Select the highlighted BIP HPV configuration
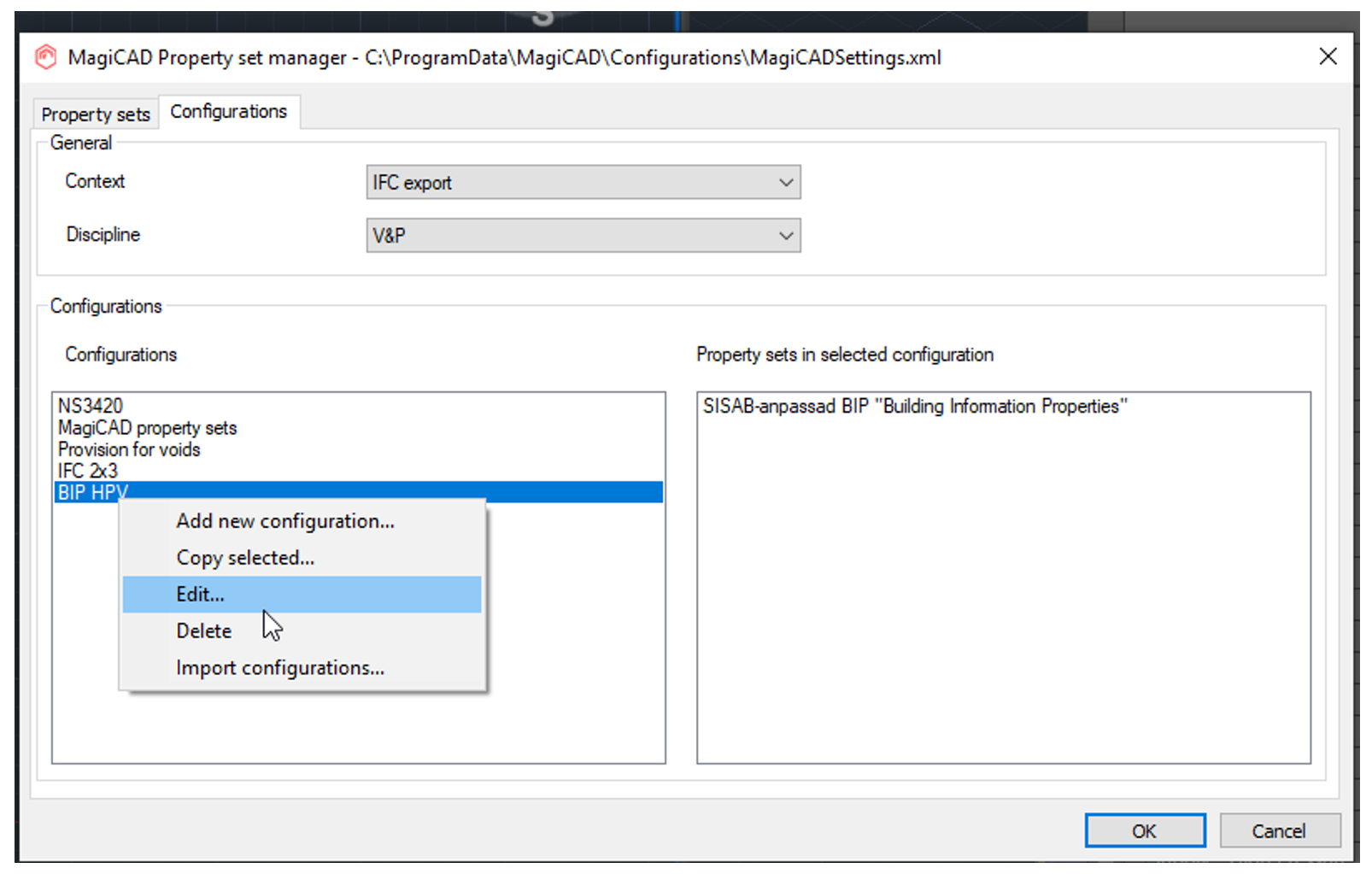 tap(358, 492)
